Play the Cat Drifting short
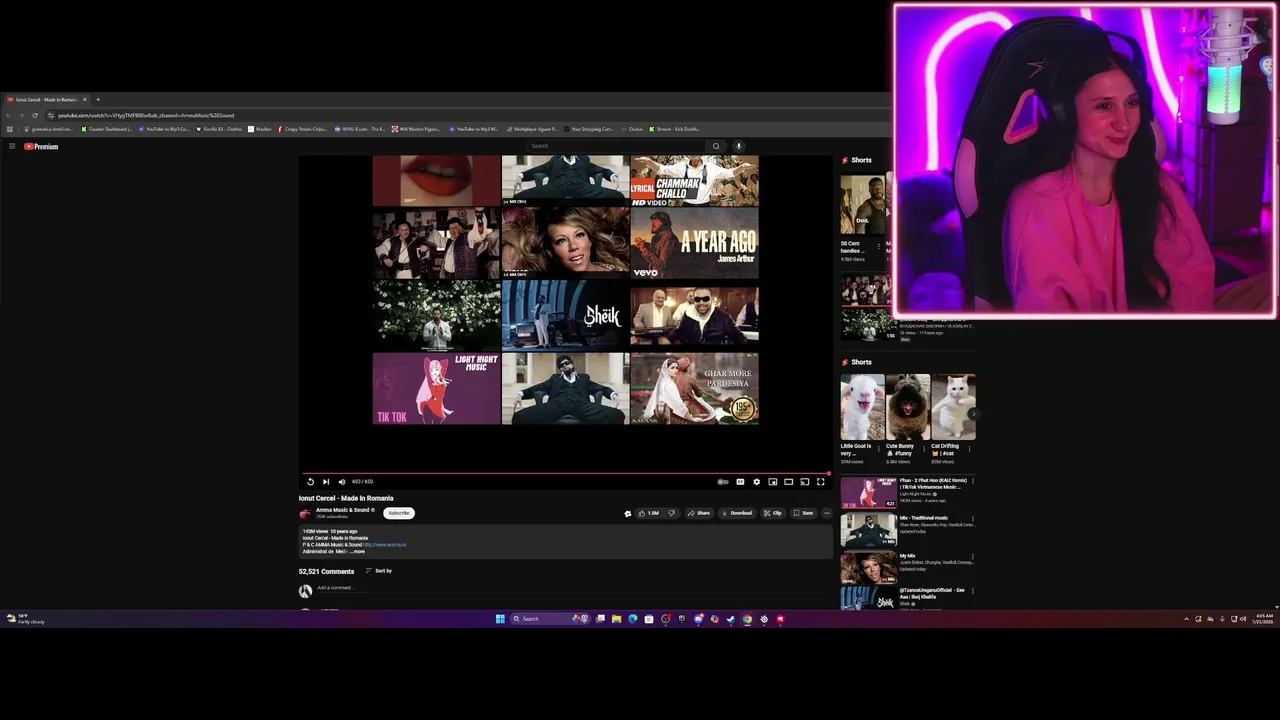Screen dimensions: 1280x720 954,408
